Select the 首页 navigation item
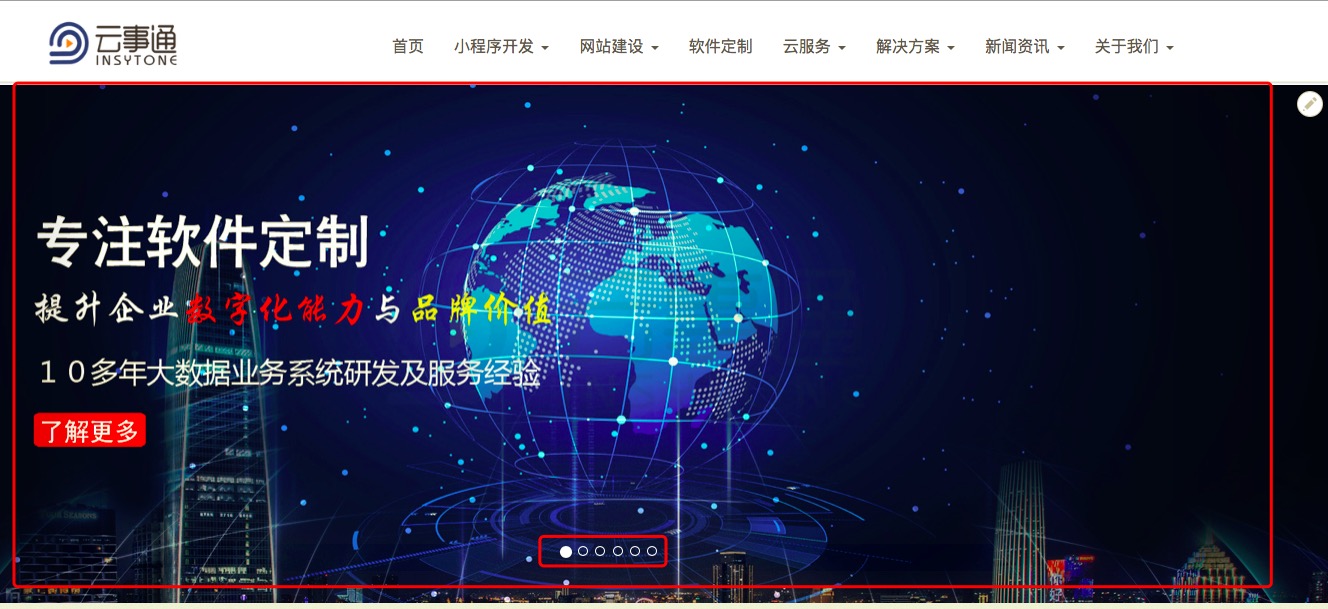Image resolution: width=1328 pixels, height=609 pixels. tap(407, 46)
